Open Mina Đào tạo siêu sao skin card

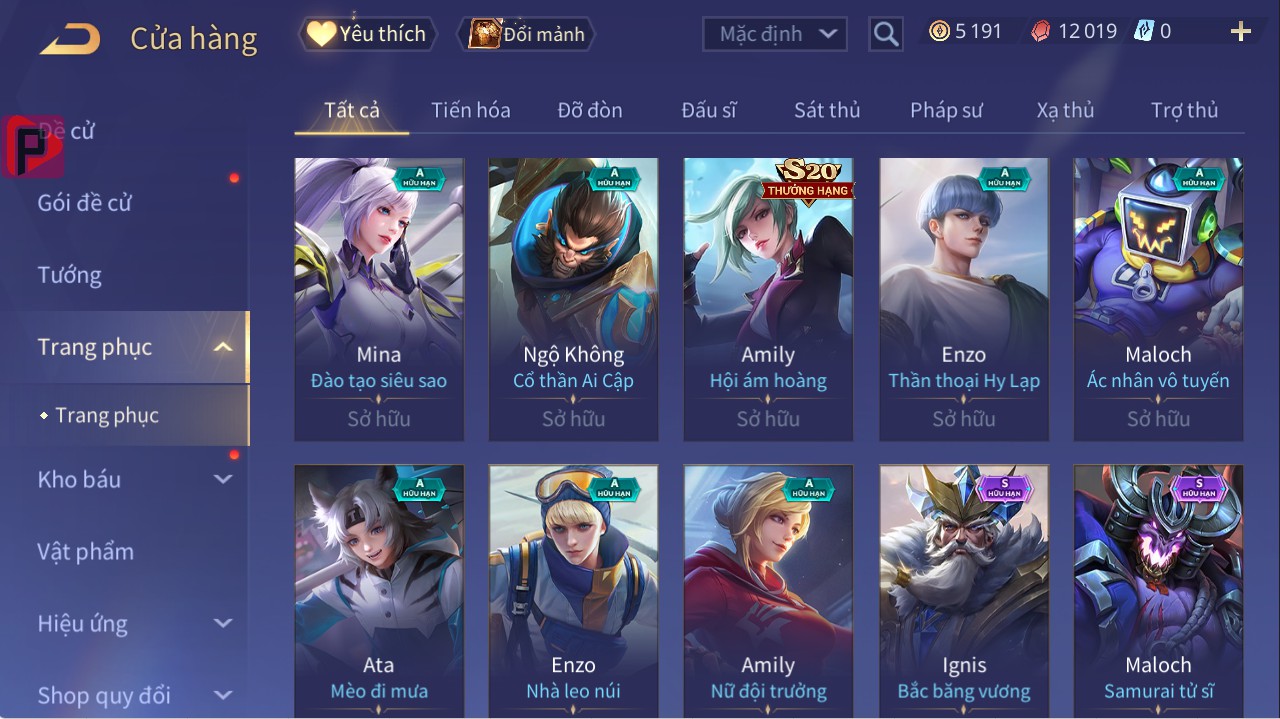(379, 299)
